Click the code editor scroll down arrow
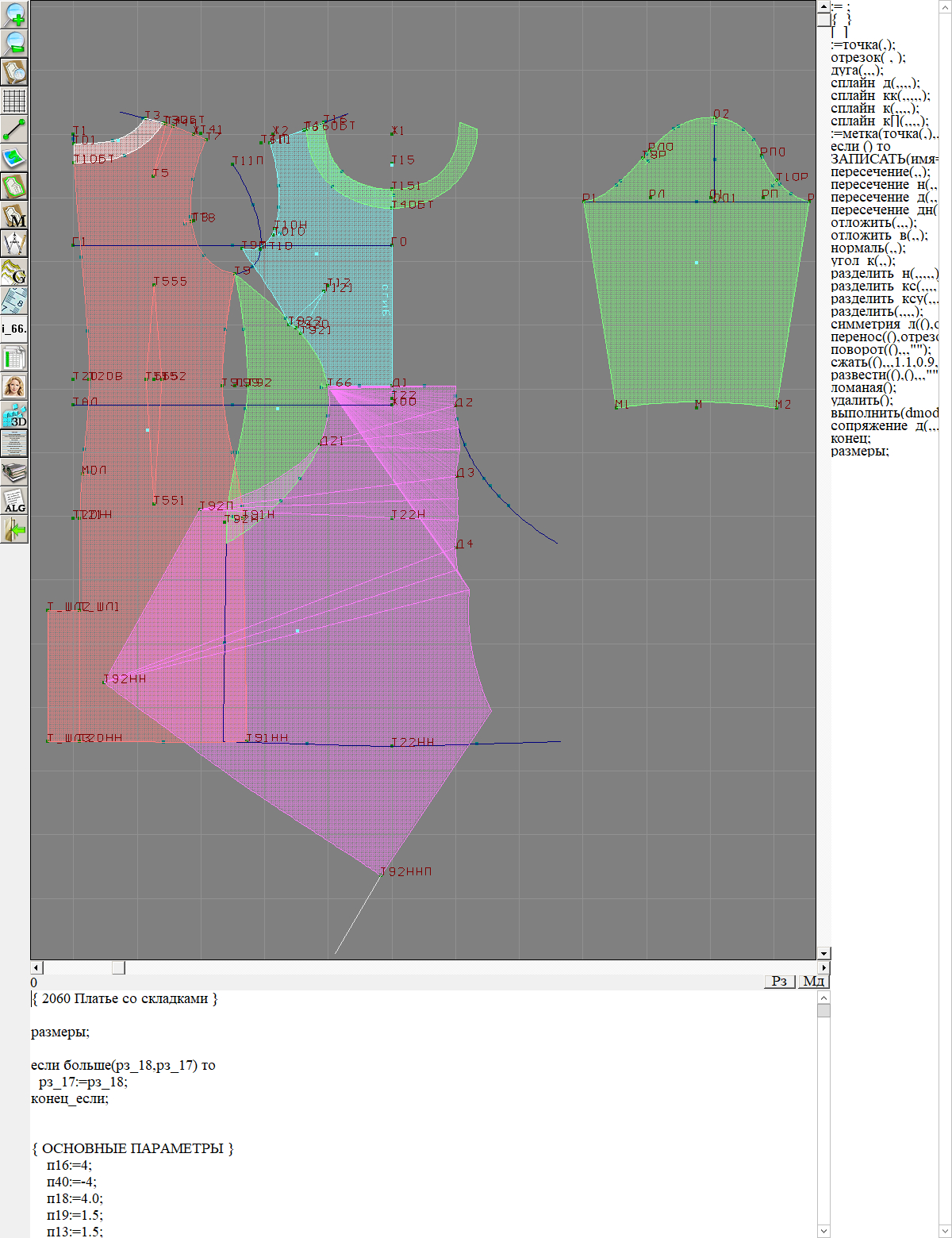This screenshot has height=1238, width=952. click(x=823, y=1231)
